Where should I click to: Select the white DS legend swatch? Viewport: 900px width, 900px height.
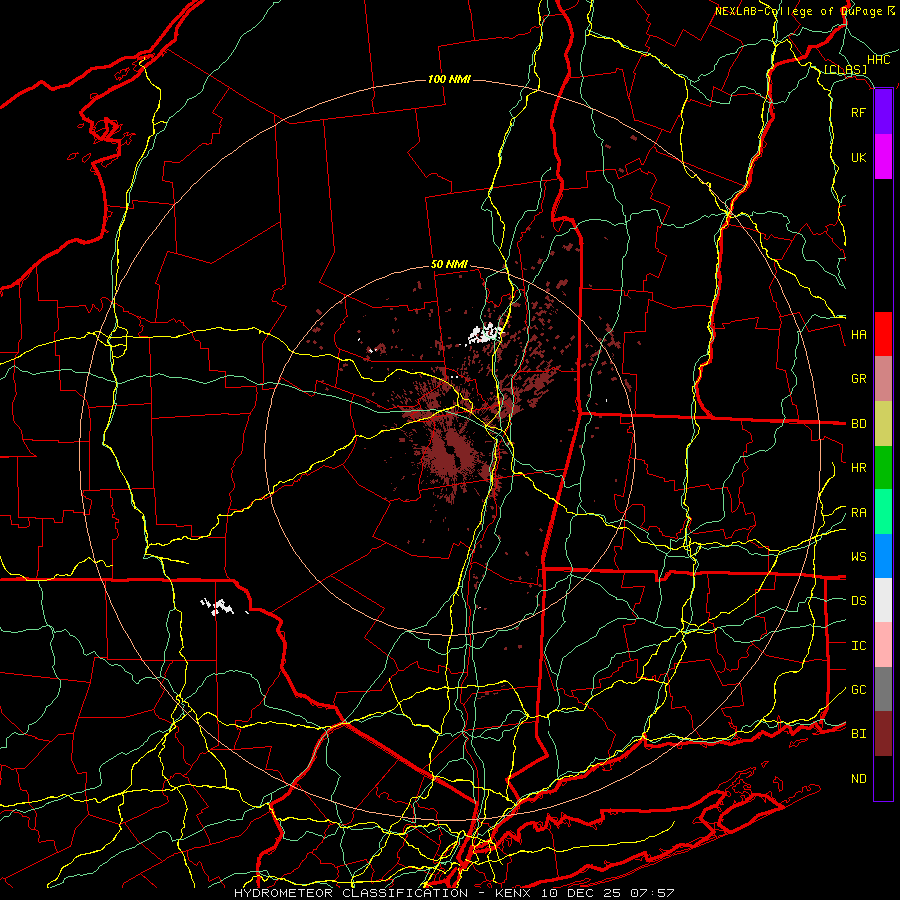tap(883, 600)
